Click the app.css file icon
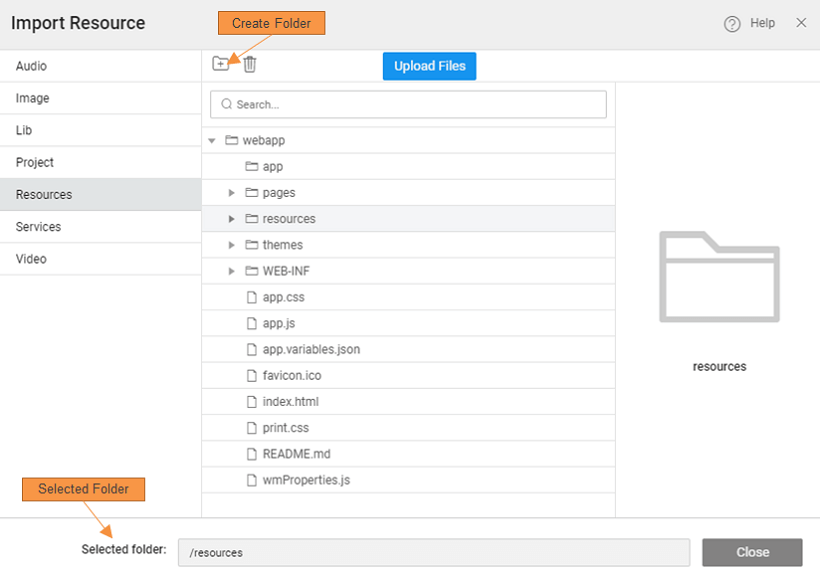Screen dimensions: 820x581 pos(252,297)
